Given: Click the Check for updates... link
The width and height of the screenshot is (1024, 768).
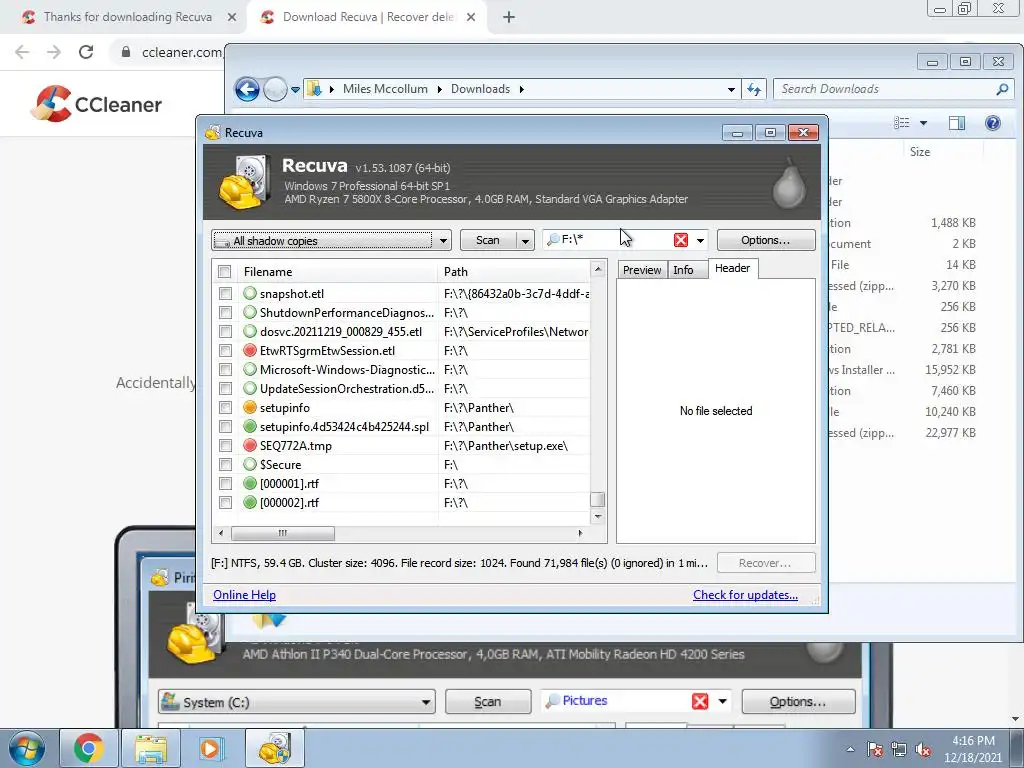Looking at the screenshot, I should pyautogui.click(x=745, y=595).
